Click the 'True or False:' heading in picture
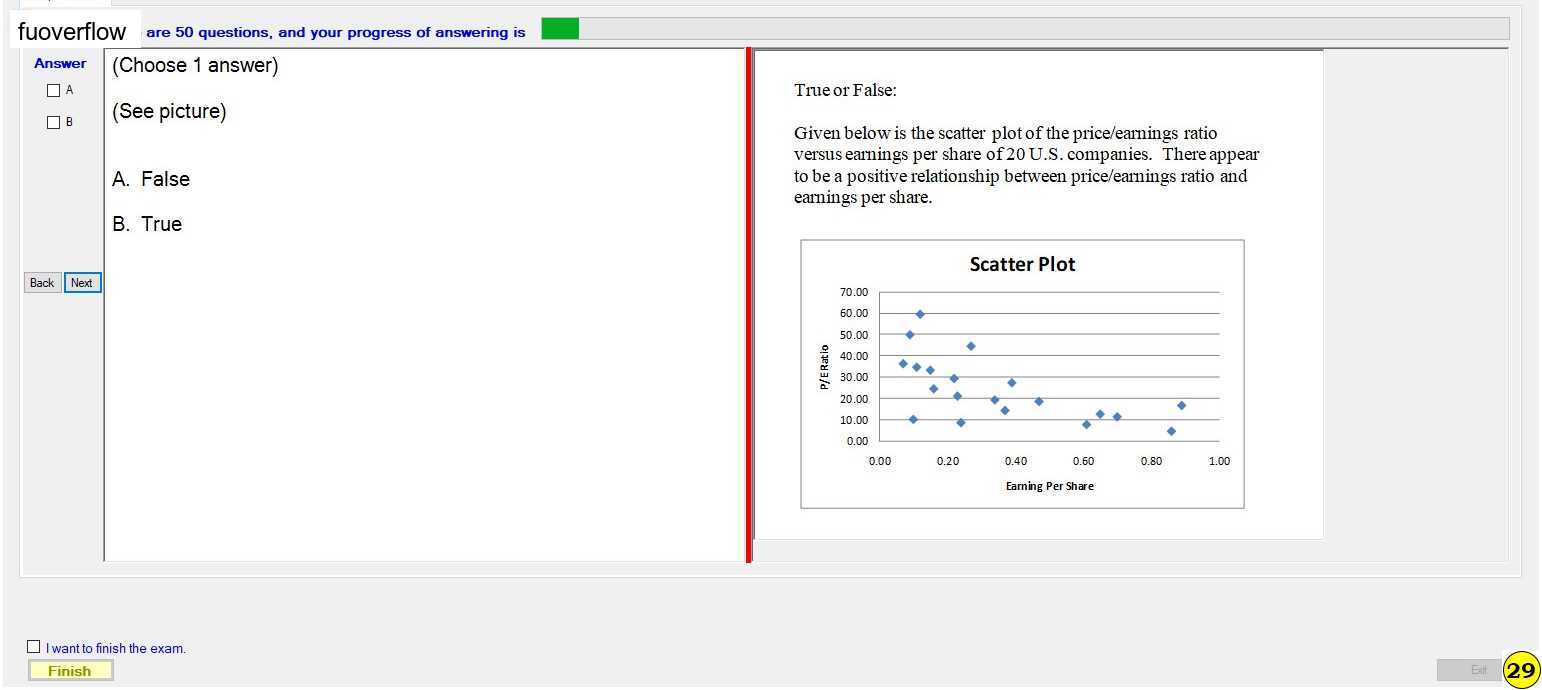 pyautogui.click(x=845, y=91)
